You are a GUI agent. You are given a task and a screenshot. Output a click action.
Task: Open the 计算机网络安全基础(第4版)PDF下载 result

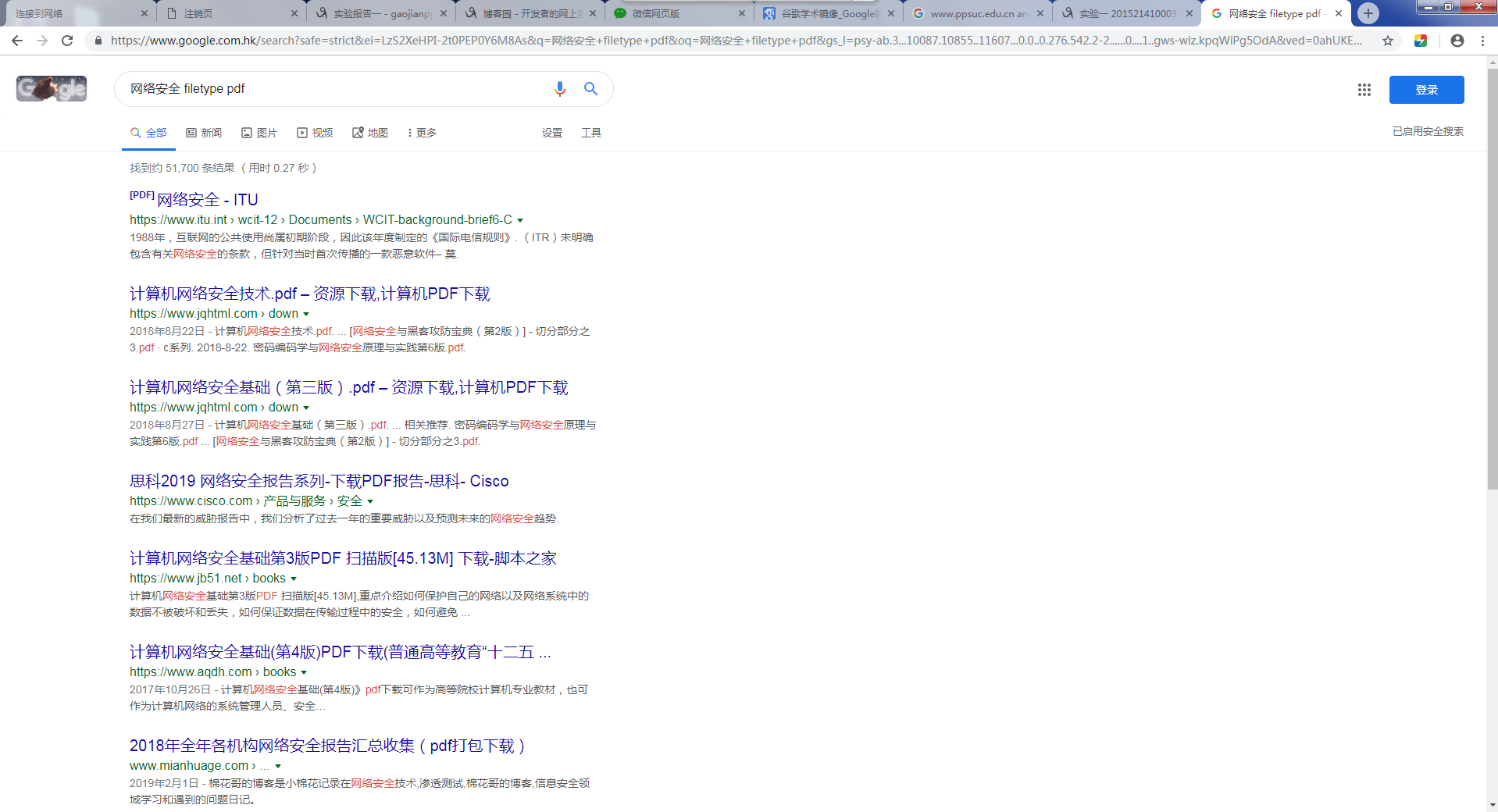(341, 652)
